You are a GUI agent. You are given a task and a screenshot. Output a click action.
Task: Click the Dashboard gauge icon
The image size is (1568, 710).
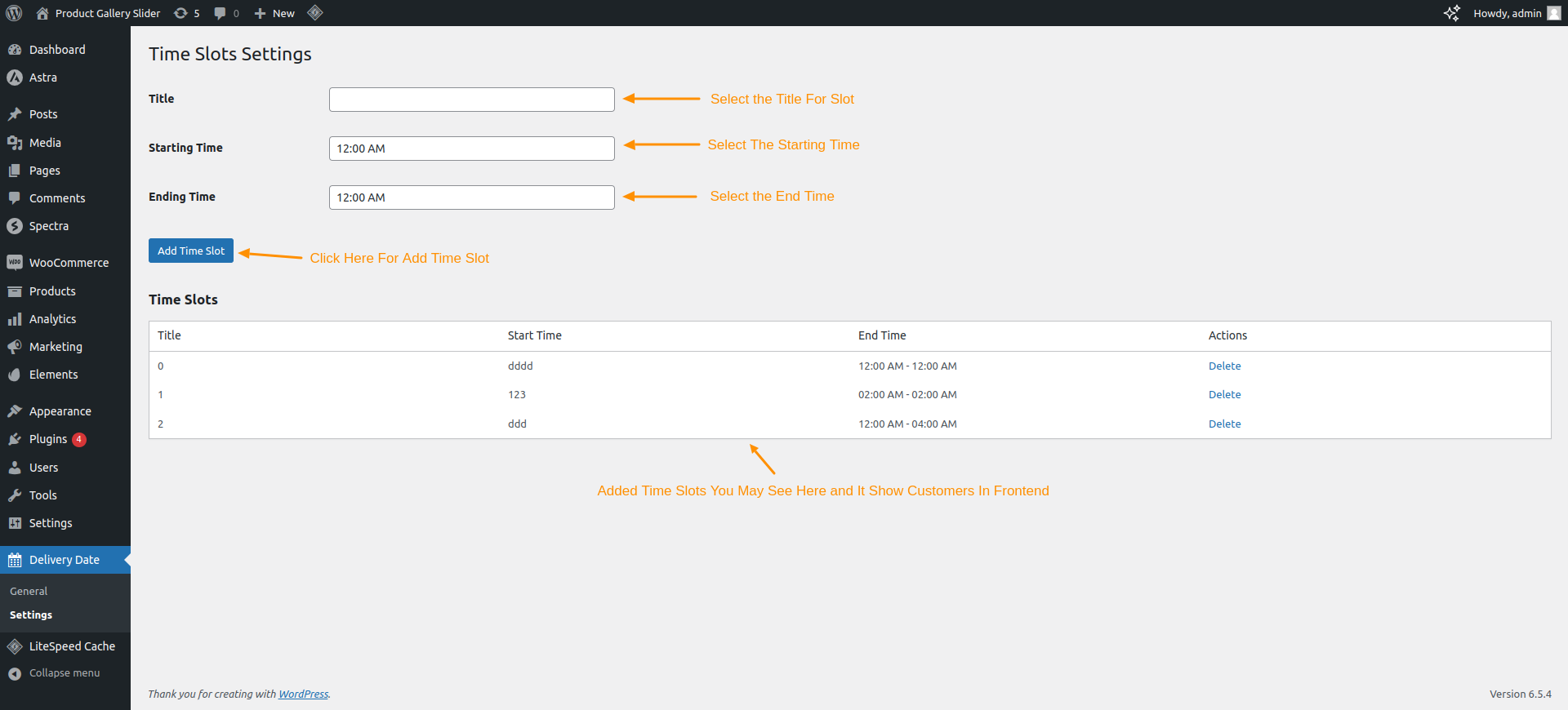pos(15,50)
